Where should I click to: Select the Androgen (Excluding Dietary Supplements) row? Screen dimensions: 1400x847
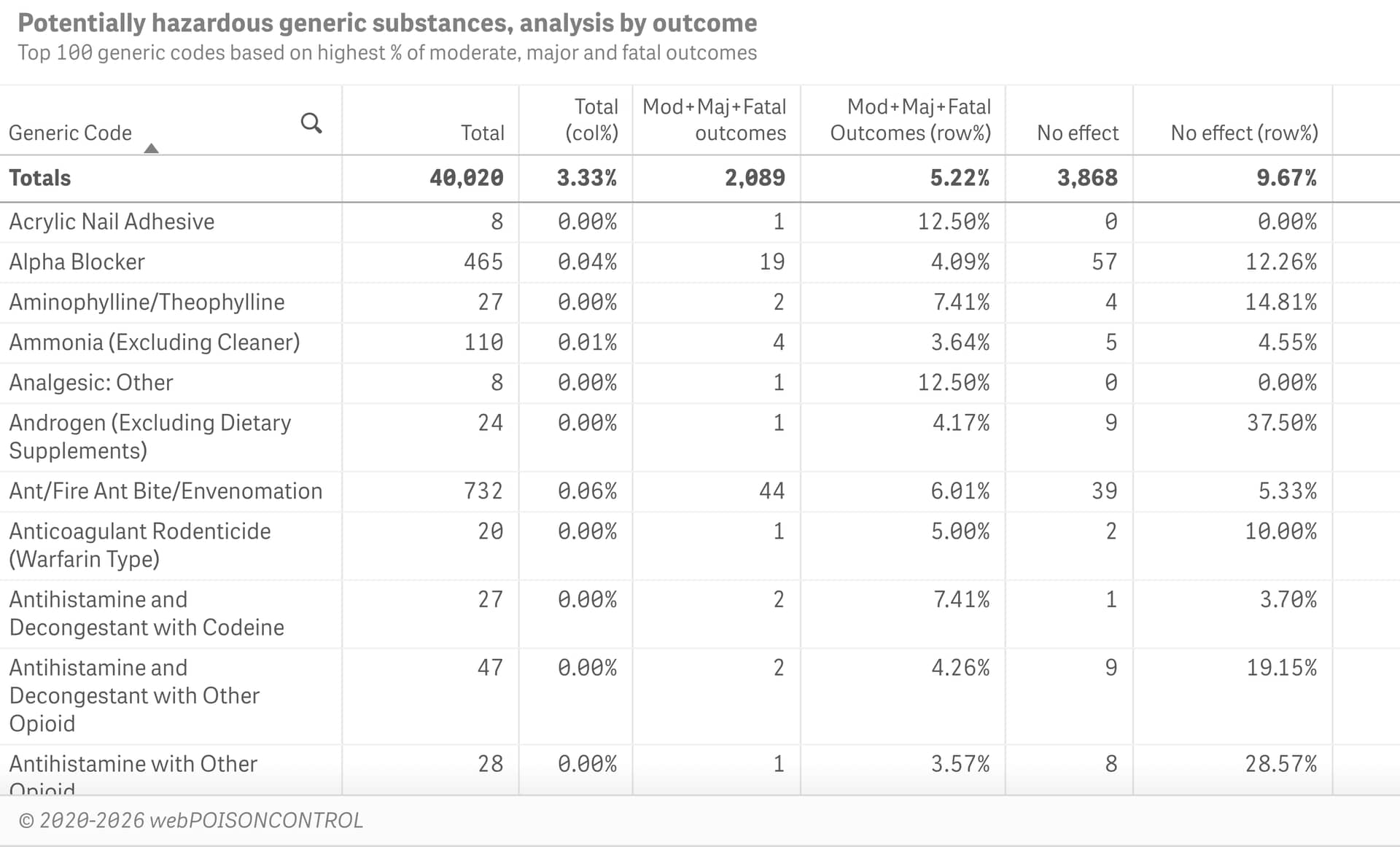pos(149,436)
